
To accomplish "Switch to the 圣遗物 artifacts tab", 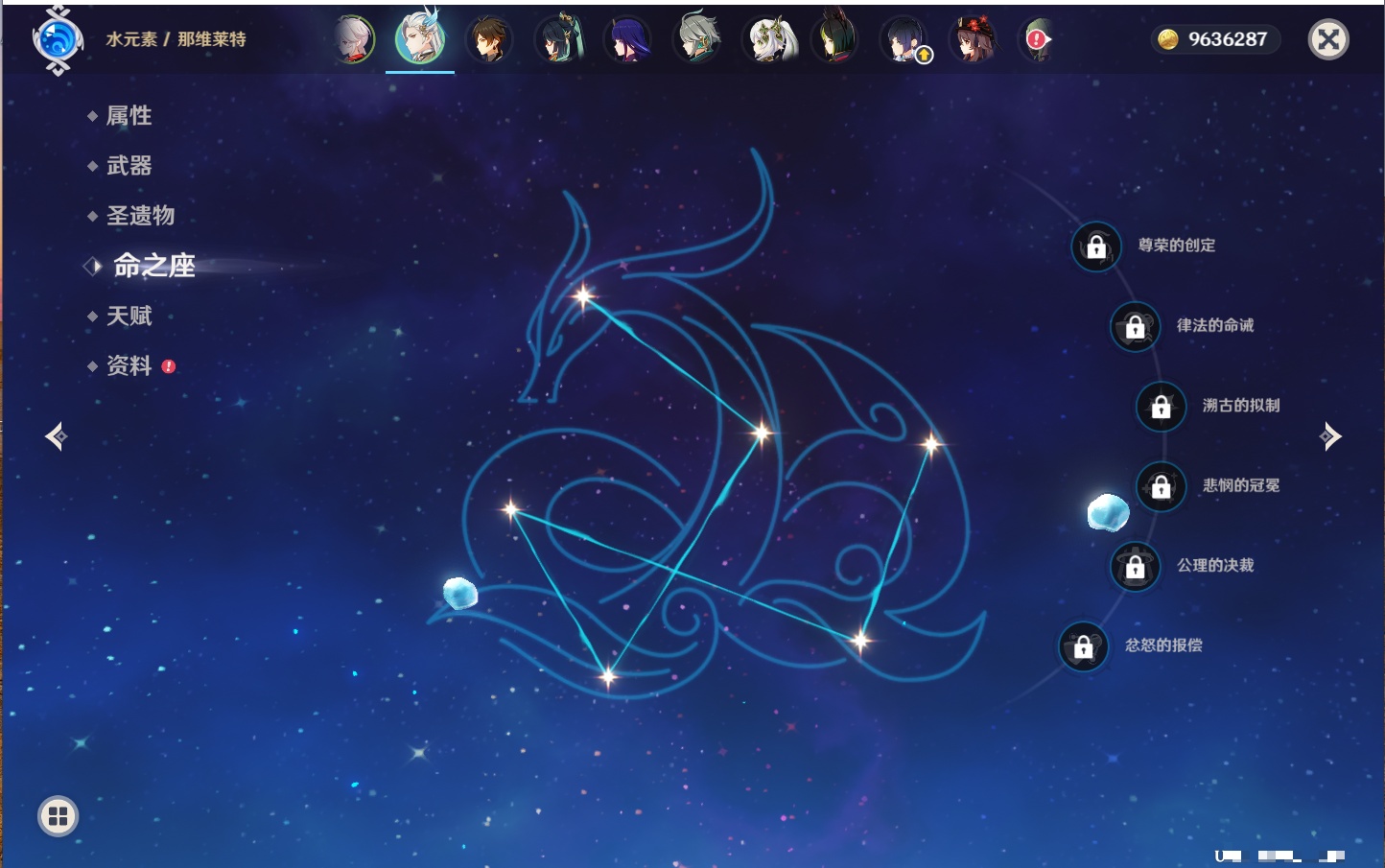I will (x=140, y=216).
